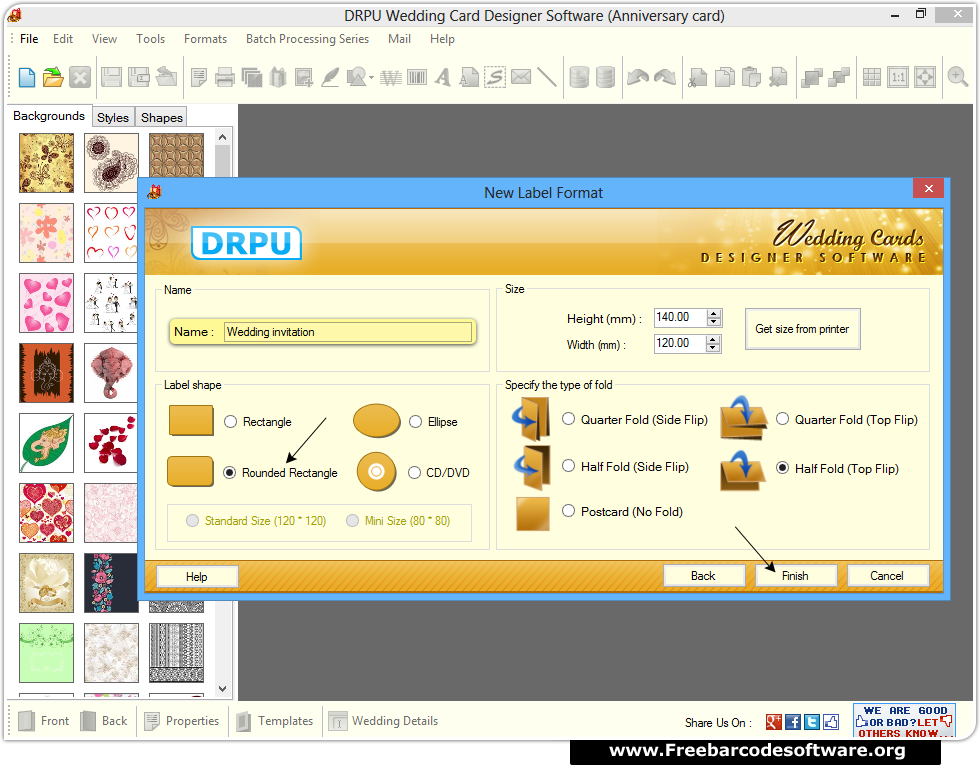Pick the pink hearts background thumbnail
Image resolution: width=980 pixels, height=765 pixels.
point(46,303)
